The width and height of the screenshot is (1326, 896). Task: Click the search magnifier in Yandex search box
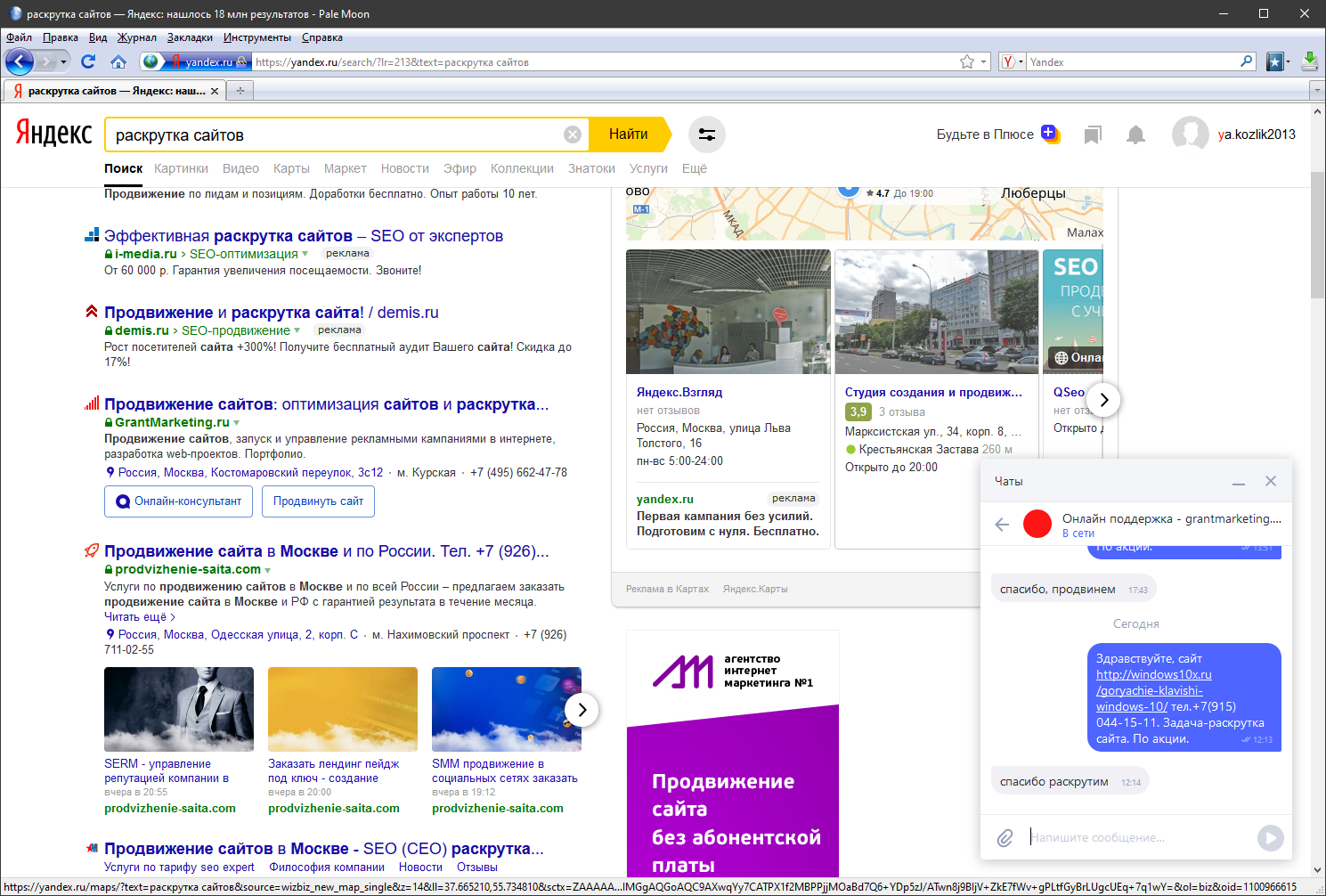[x=1247, y=61]
